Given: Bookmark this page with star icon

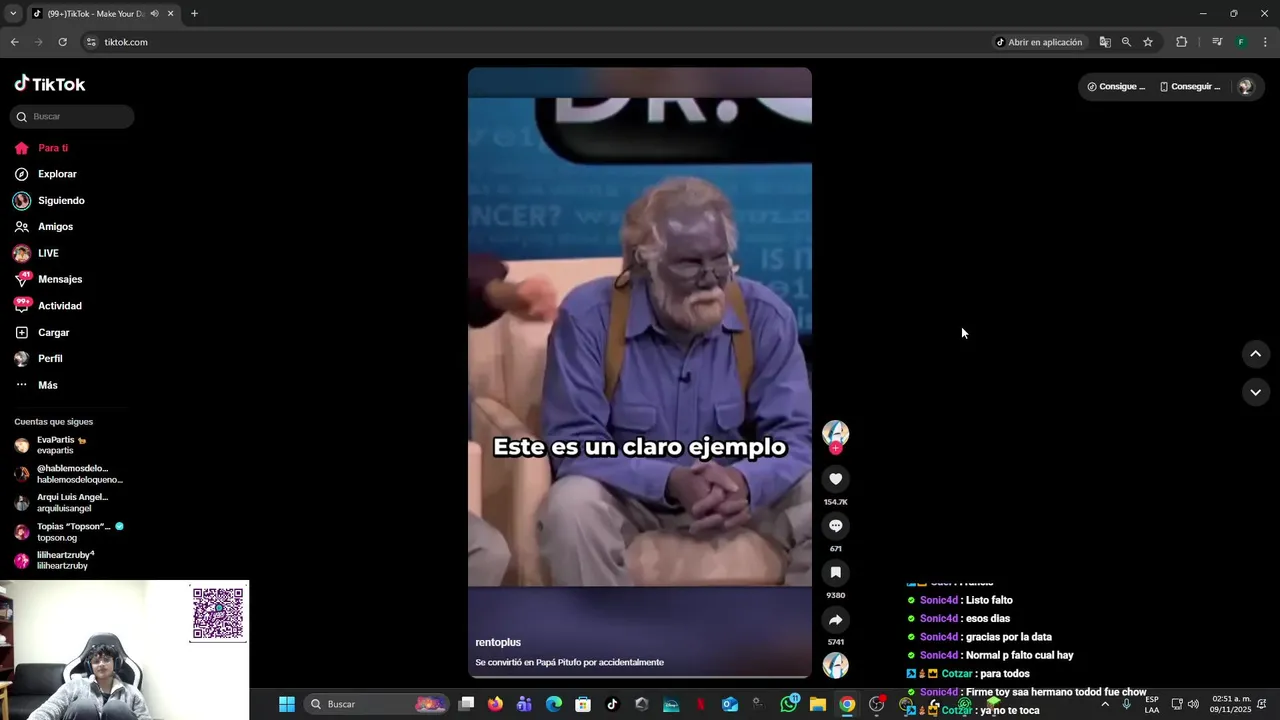Looking at the screenshot, I should 1148,42.
